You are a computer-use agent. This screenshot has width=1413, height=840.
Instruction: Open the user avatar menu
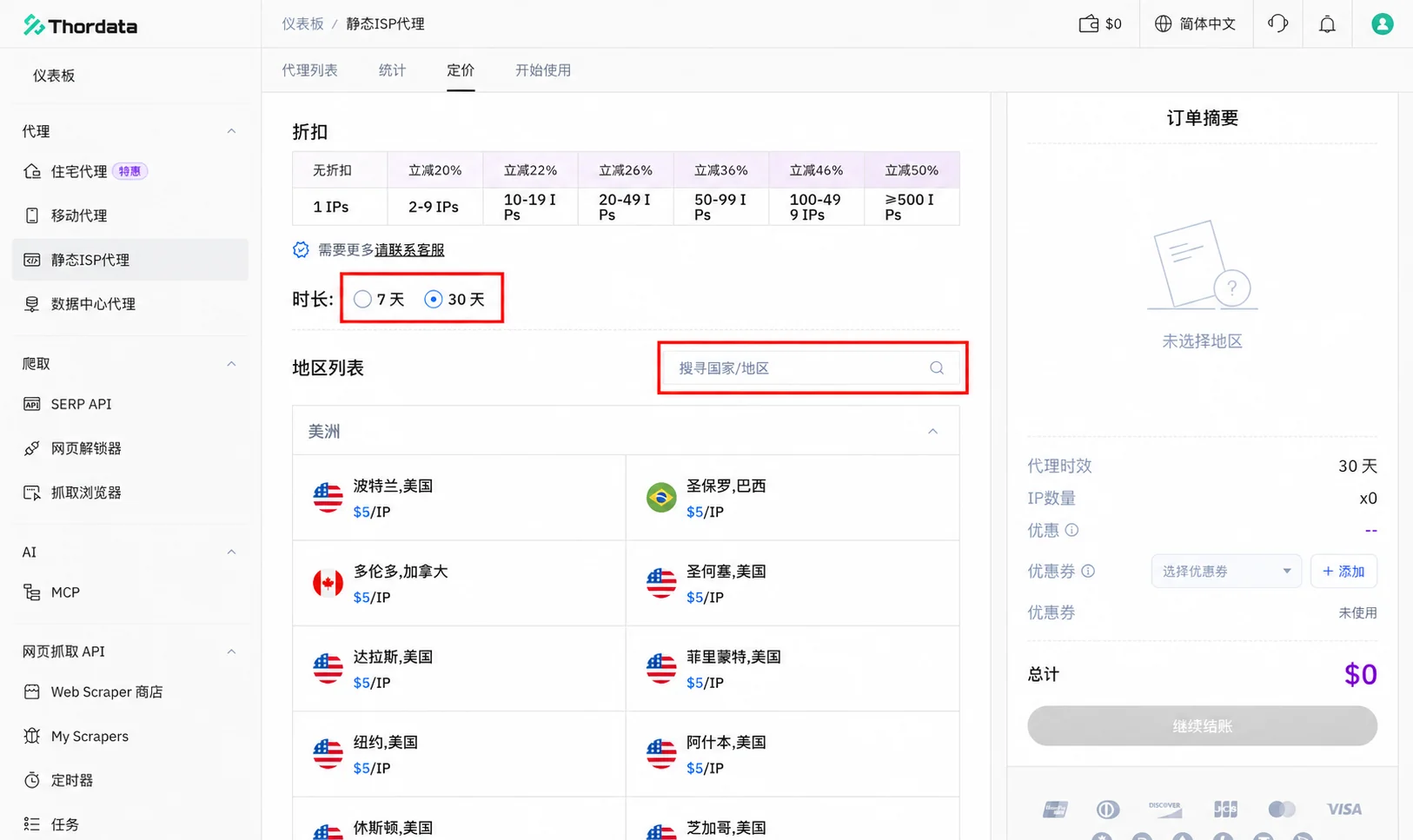click(x=1382, y=23)
